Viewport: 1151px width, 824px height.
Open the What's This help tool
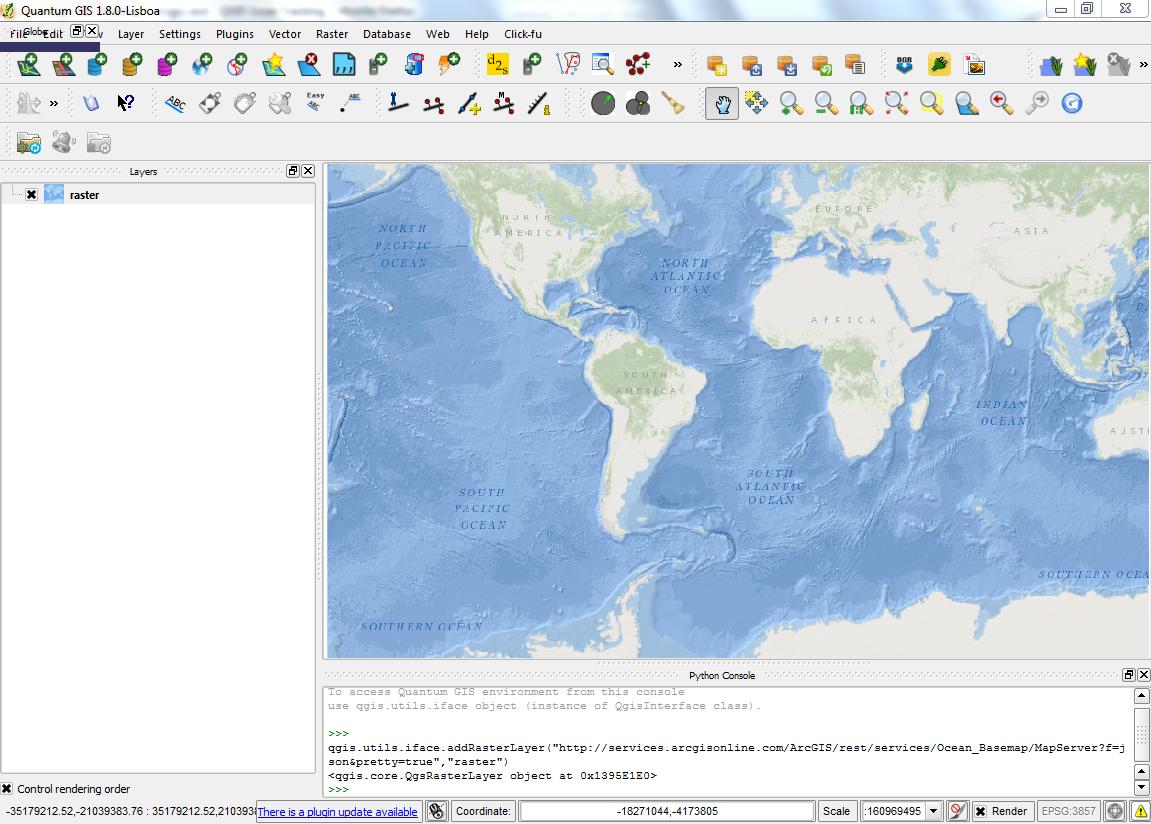pos(125,103)
